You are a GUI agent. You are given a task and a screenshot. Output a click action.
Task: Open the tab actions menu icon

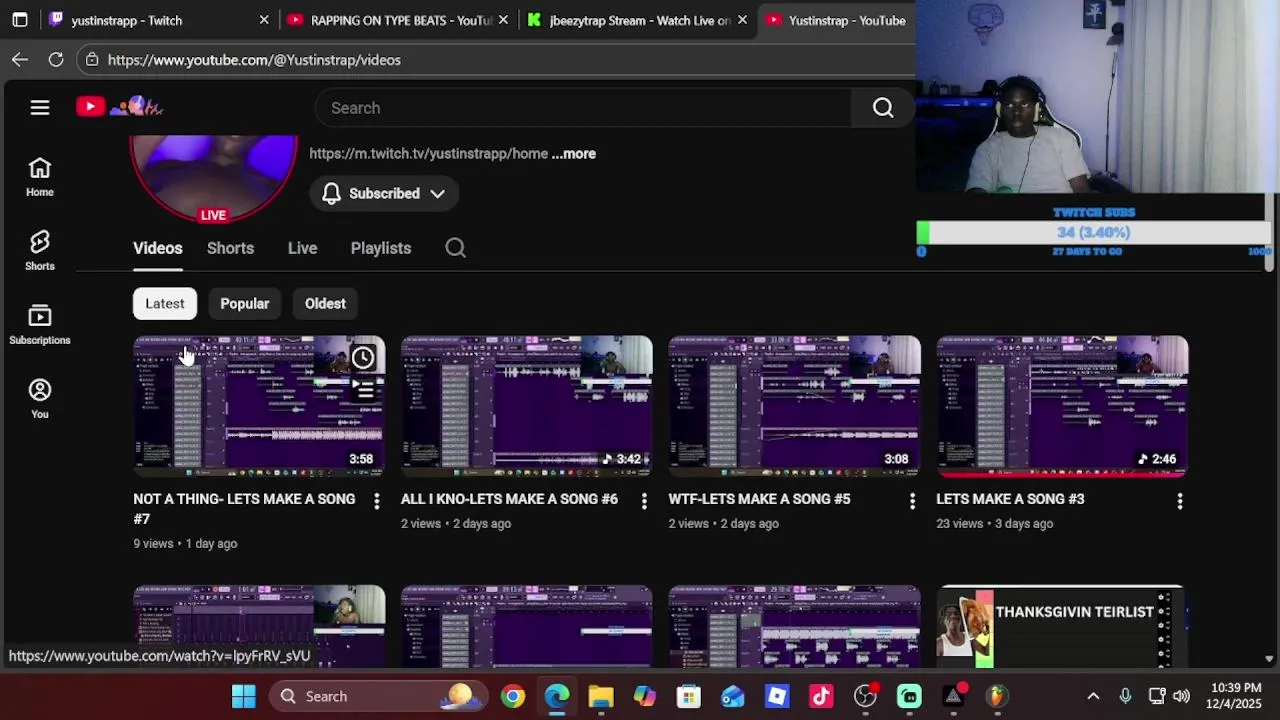(20, 20)
